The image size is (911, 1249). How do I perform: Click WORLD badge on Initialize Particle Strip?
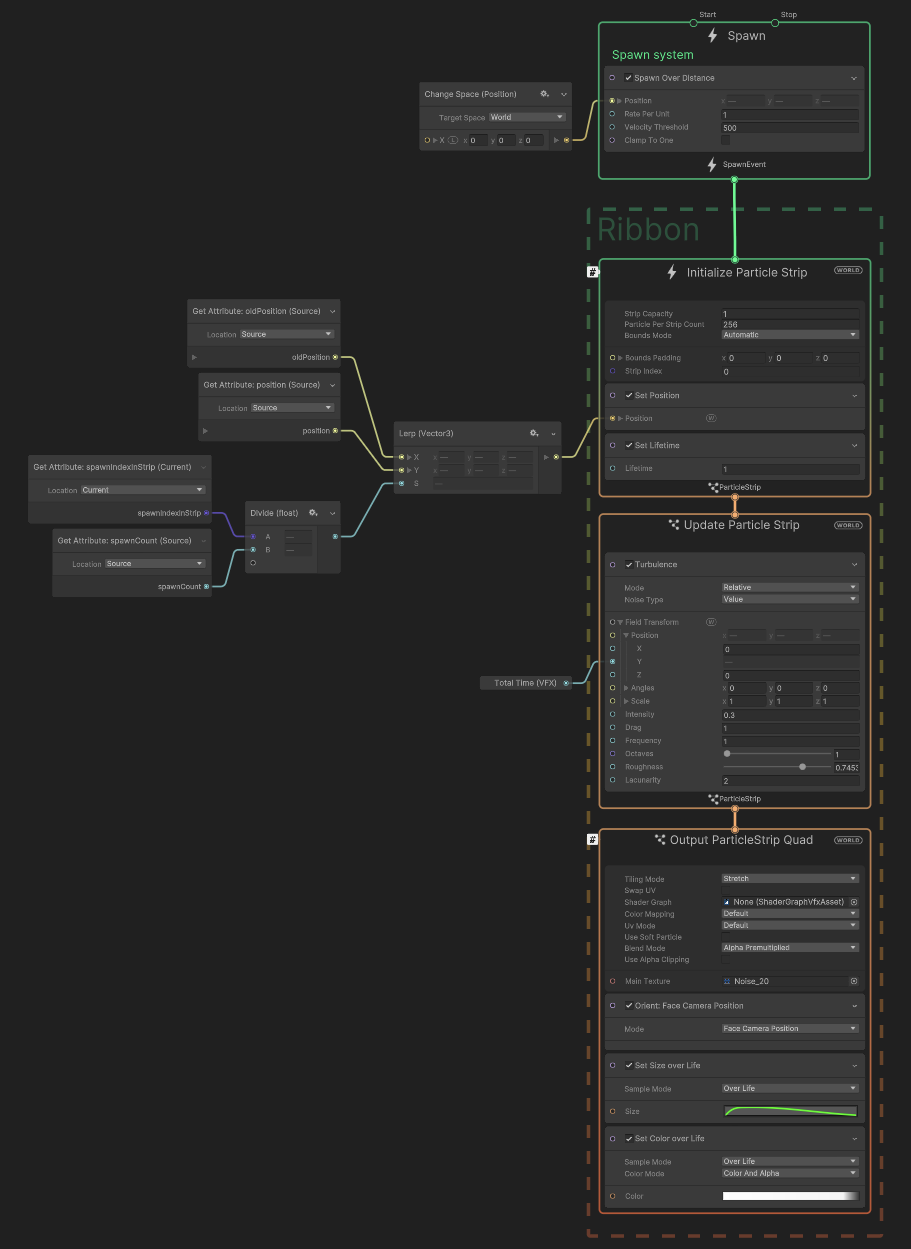[x=847, y=270]
